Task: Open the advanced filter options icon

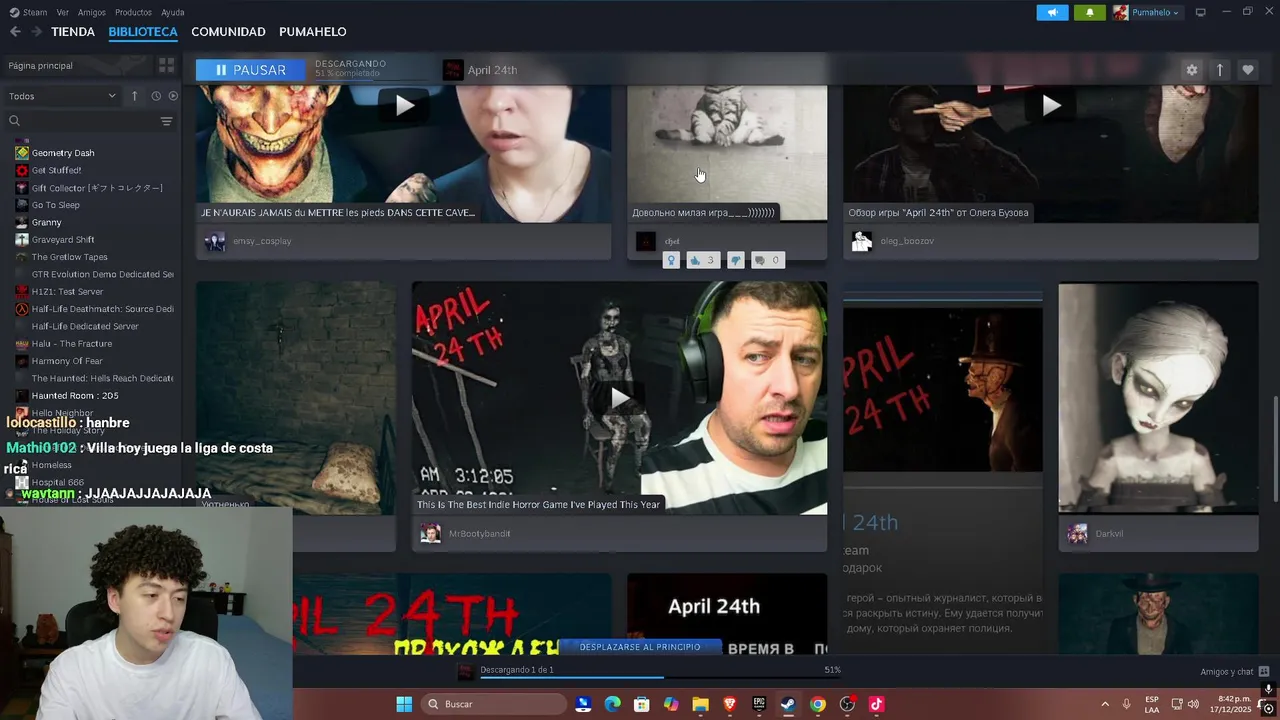Action: (166, 121)
